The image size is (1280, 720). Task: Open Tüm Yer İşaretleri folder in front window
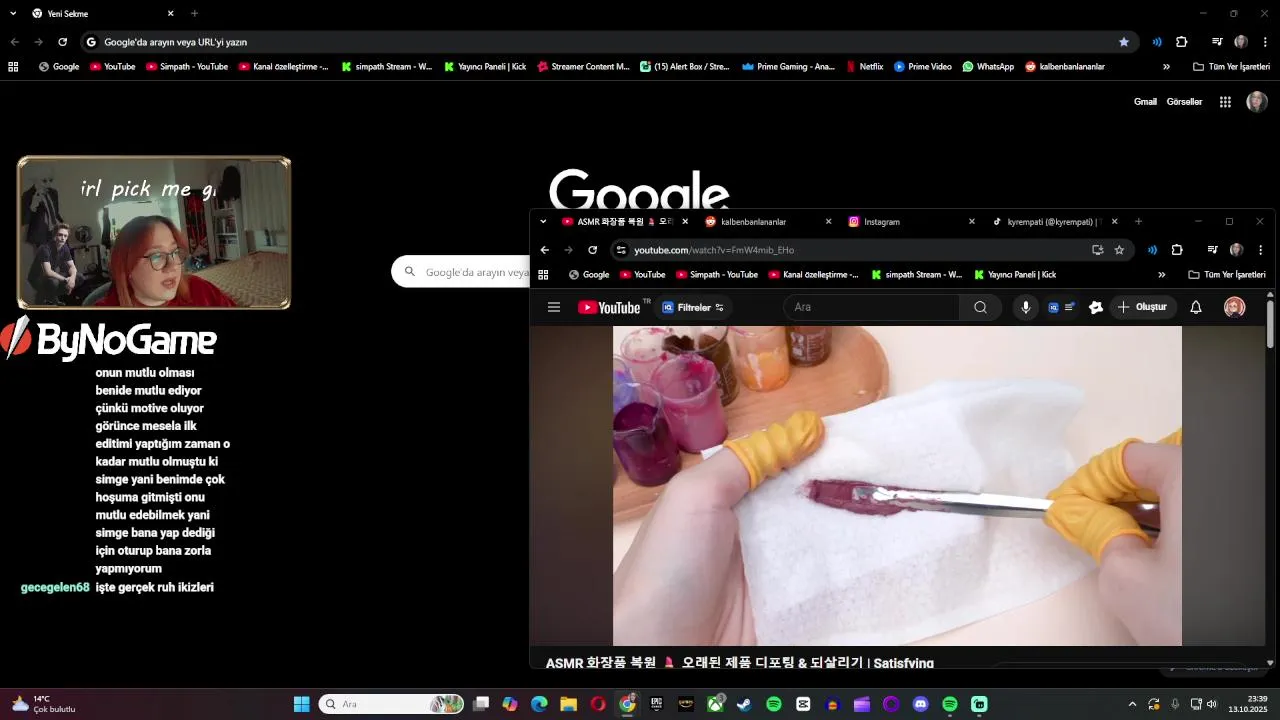(x=1227, y=275)
